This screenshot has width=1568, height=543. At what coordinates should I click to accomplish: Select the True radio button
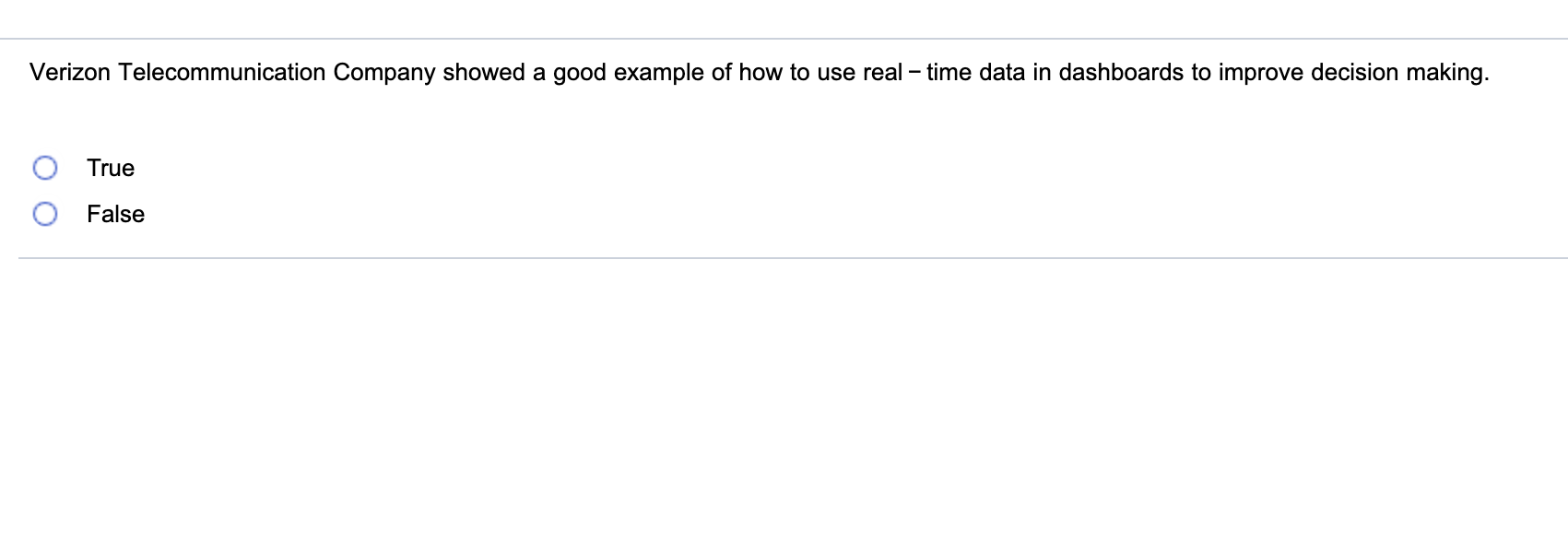click(x=45, y=168)
